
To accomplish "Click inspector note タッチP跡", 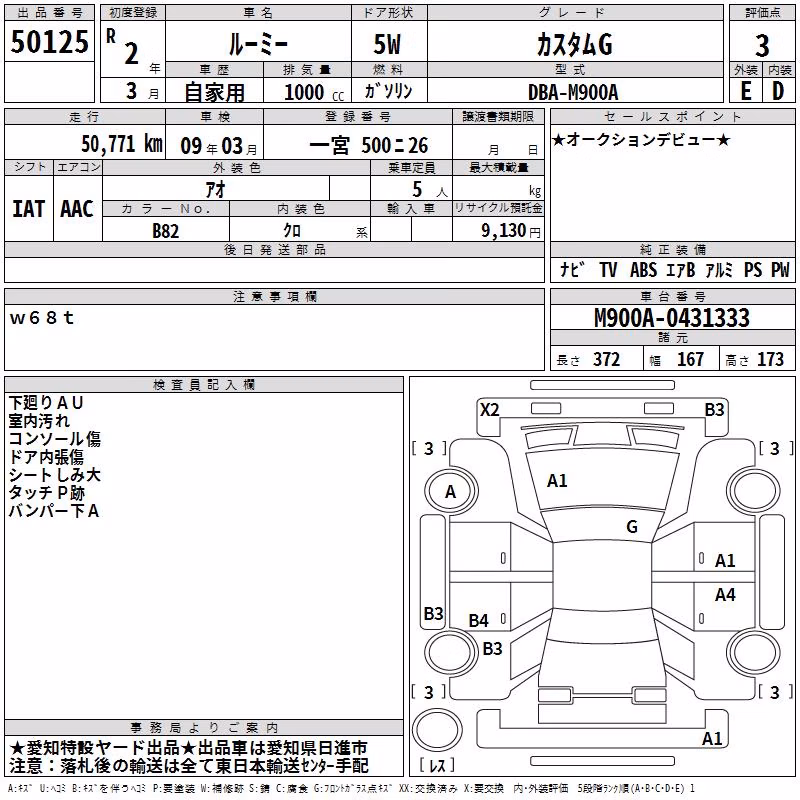I will coord(46,492).
